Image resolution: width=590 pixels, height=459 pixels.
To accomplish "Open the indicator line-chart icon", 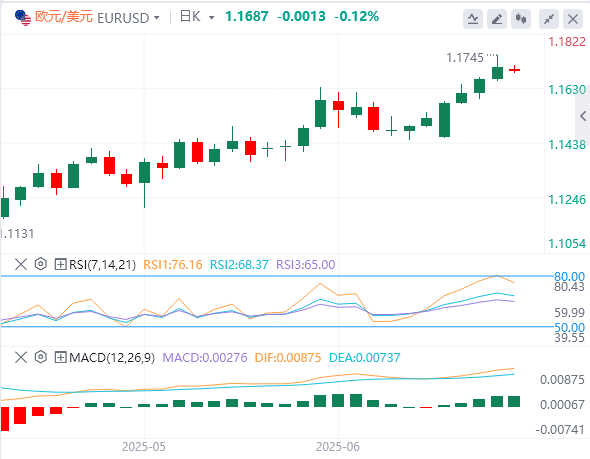I will 473,19.
